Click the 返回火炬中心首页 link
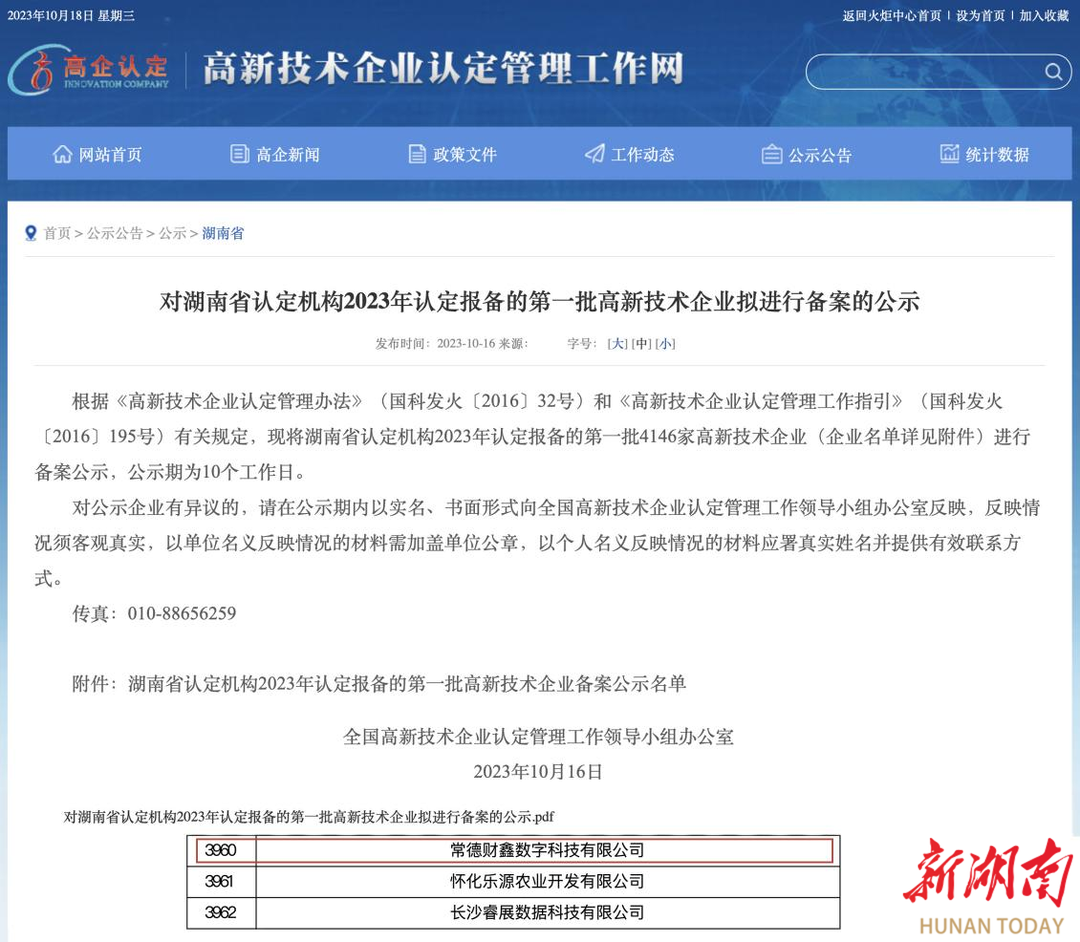The image size is (1080, 942). 891,15
